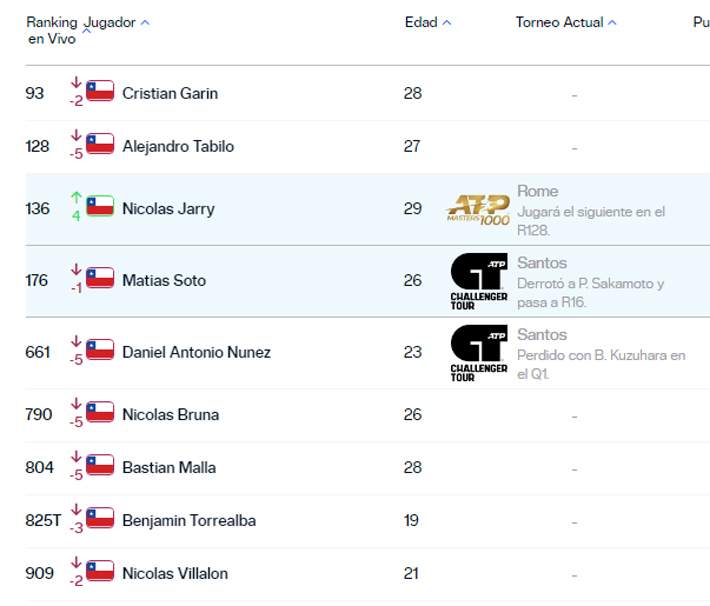
Task: Open Matias Soto player profile link
Action: (164, 281)
